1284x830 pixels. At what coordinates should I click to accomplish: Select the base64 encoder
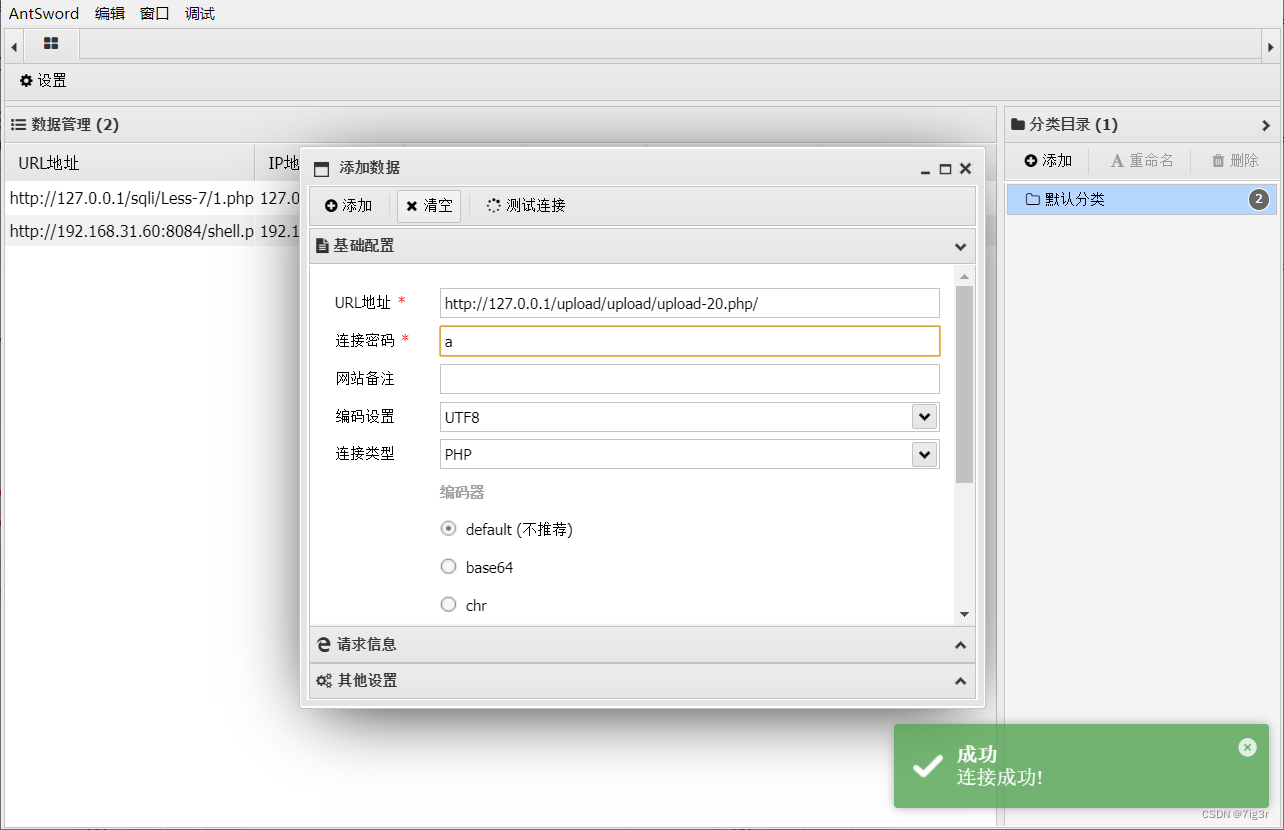click(448, 566)
